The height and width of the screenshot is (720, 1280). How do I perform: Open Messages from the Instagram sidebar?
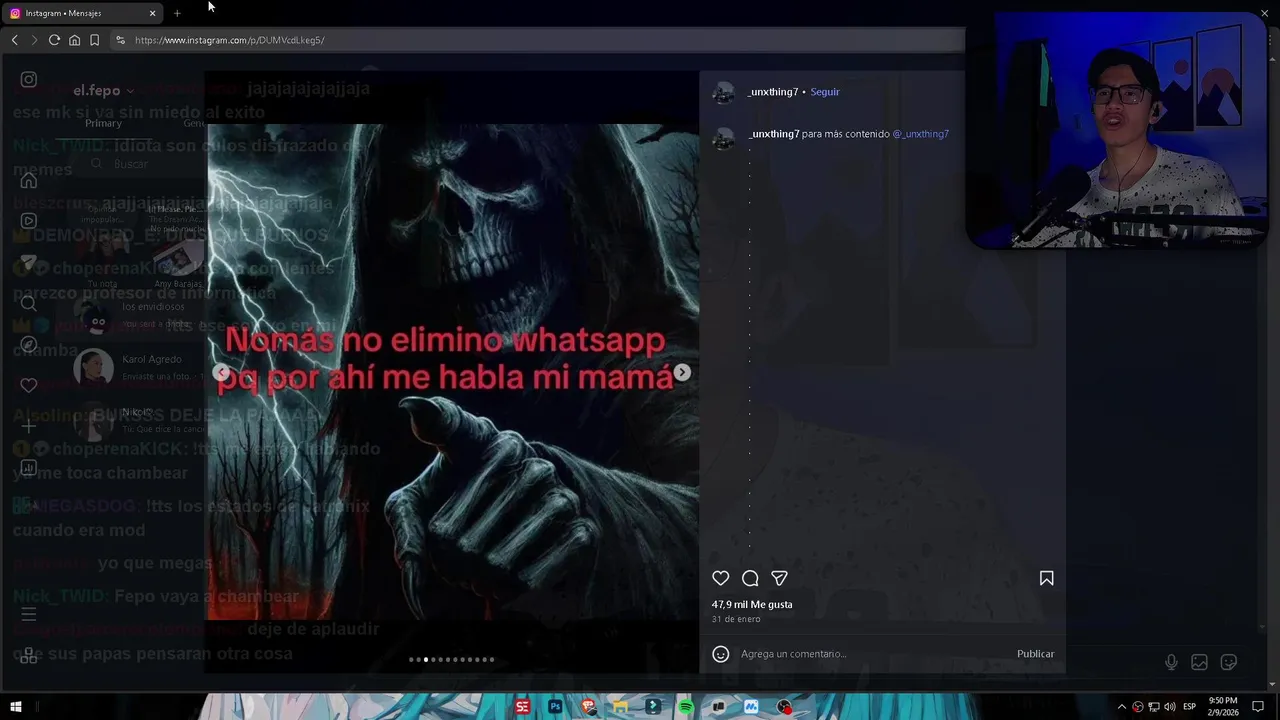[29, 262]
